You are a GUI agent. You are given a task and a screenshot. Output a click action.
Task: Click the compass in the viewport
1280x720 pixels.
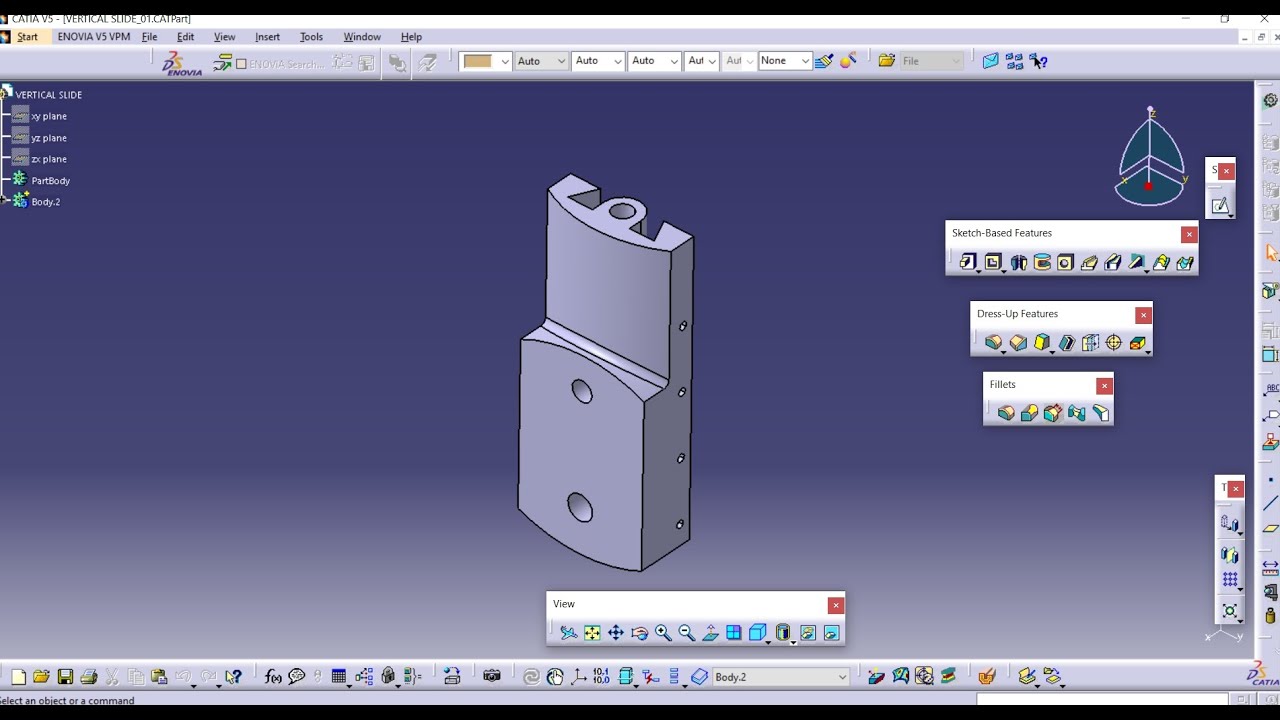coord(1150,158)
